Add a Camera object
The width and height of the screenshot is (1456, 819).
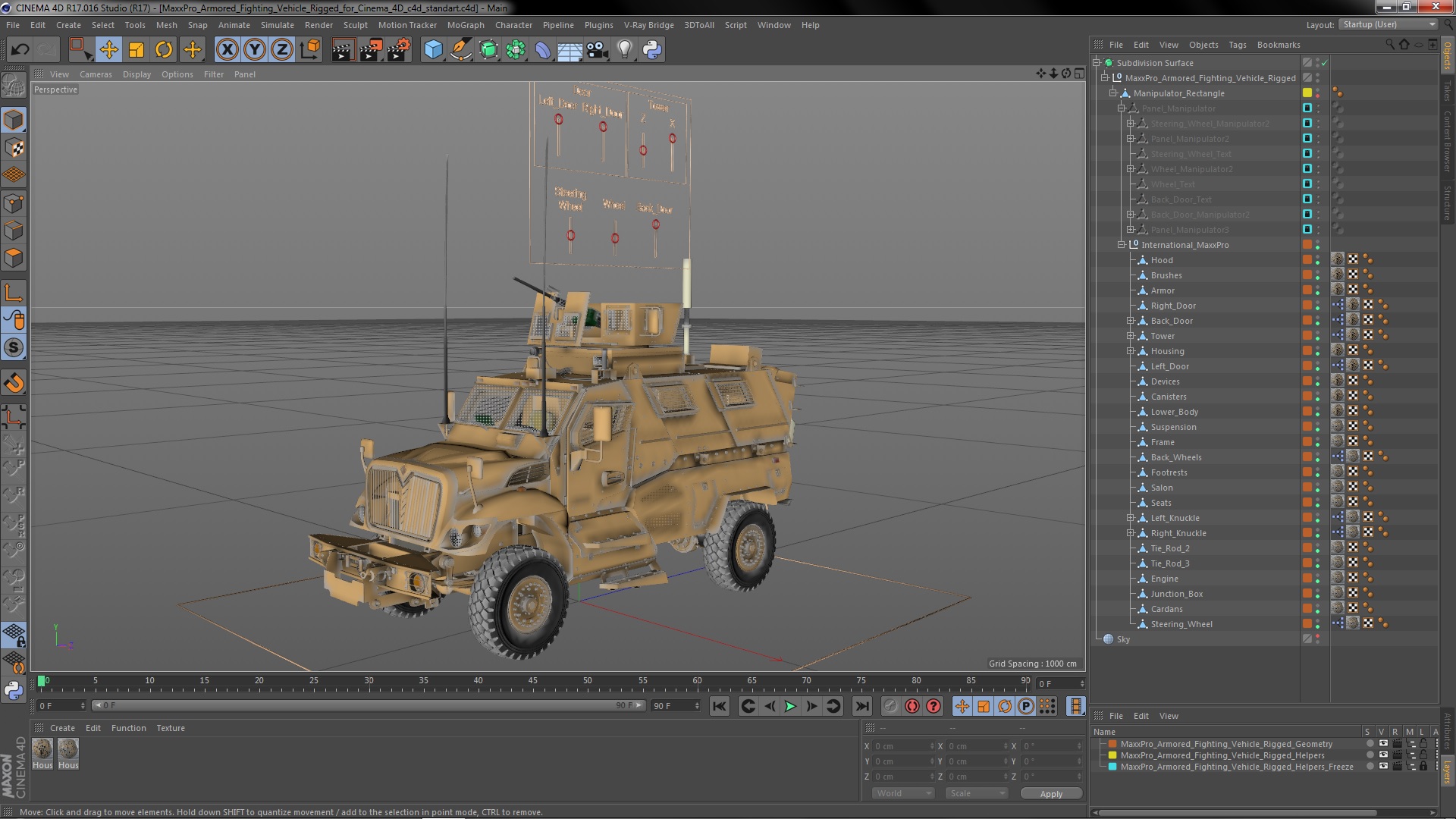598,50
